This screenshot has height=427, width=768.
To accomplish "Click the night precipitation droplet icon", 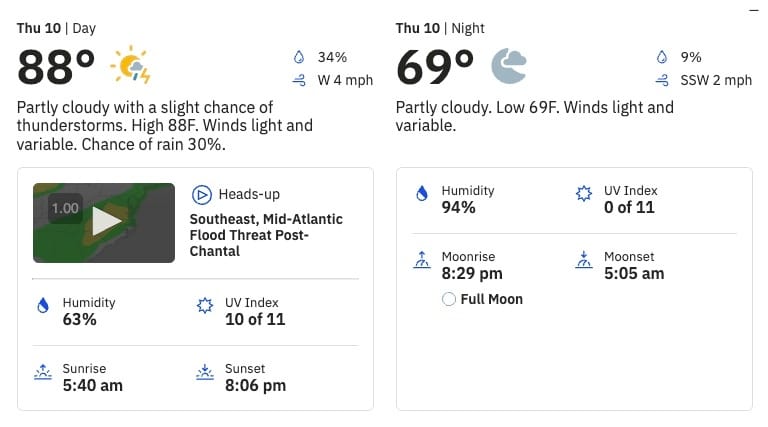I will click(x=662, y=57).
